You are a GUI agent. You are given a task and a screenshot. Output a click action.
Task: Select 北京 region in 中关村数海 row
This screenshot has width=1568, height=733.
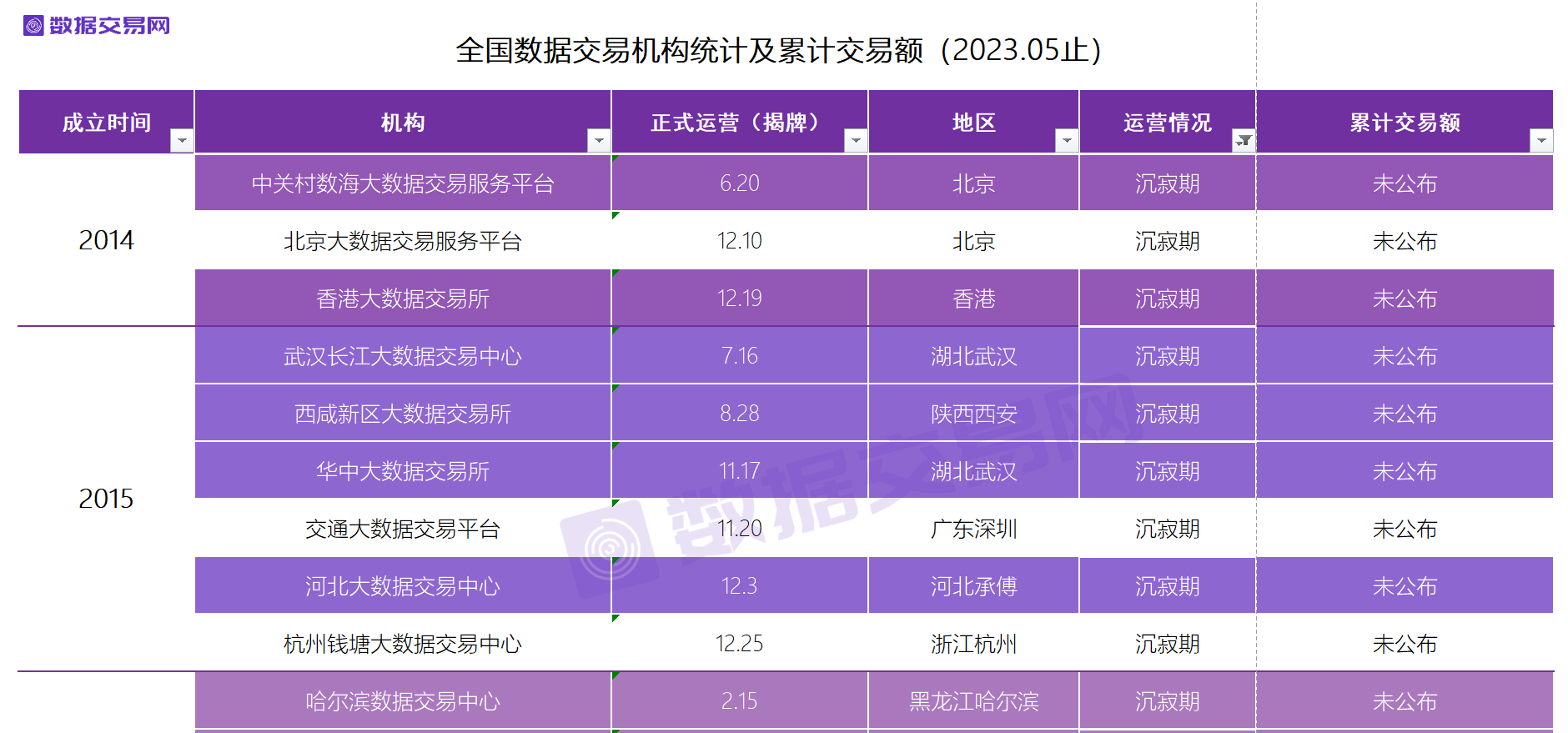[x=973, y=183]
